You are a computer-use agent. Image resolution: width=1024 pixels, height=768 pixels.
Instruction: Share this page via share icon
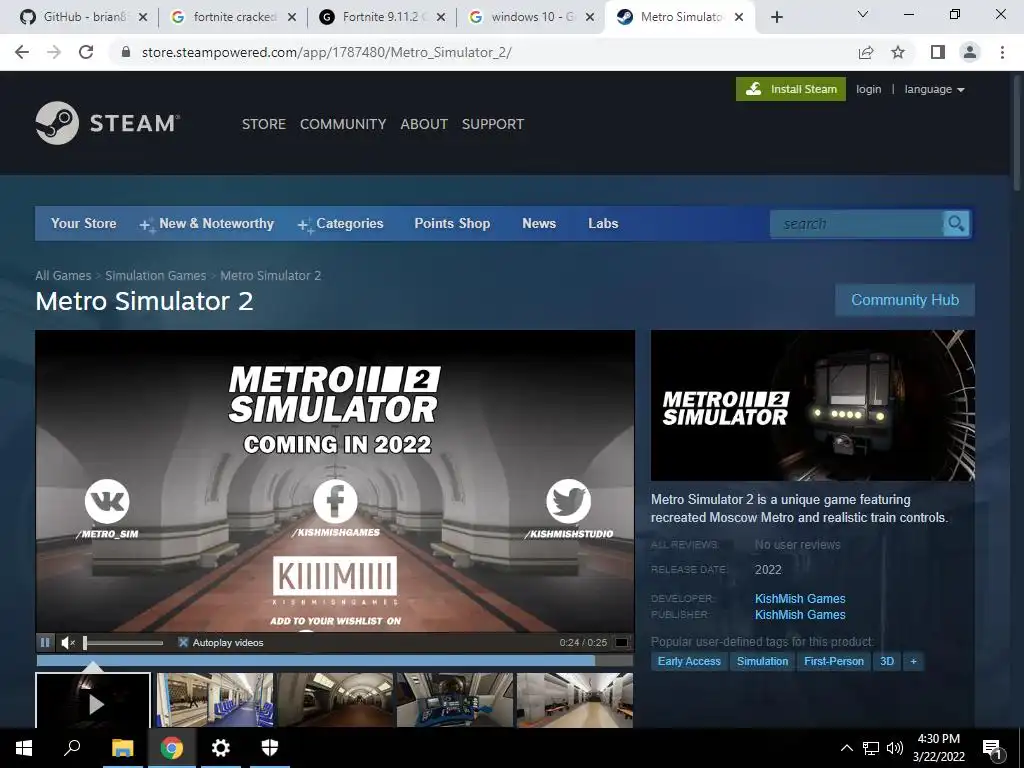pos(866,52)
